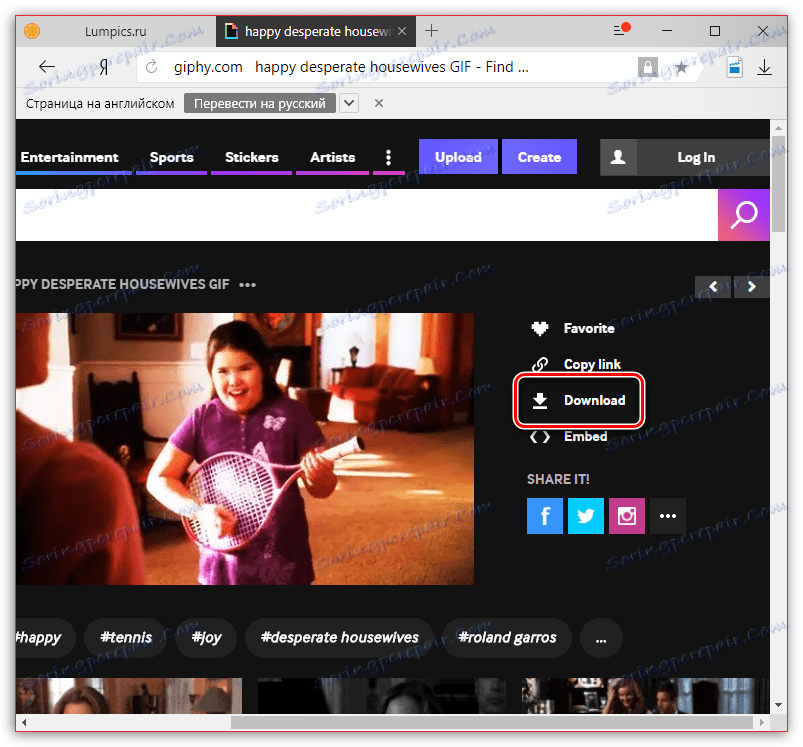Open the browser menu with notification dot
The width and height of the screenshot is (803, 747).
coord(621,30)
